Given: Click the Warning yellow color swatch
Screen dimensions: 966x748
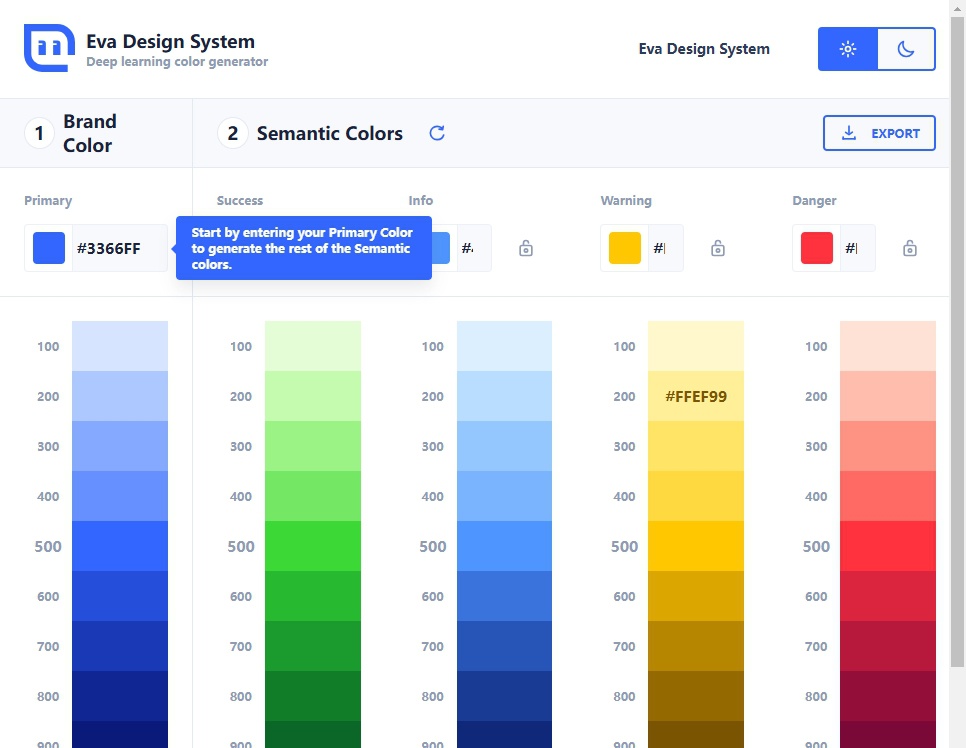Looking at the screenshot, I should tap(624, 247).
